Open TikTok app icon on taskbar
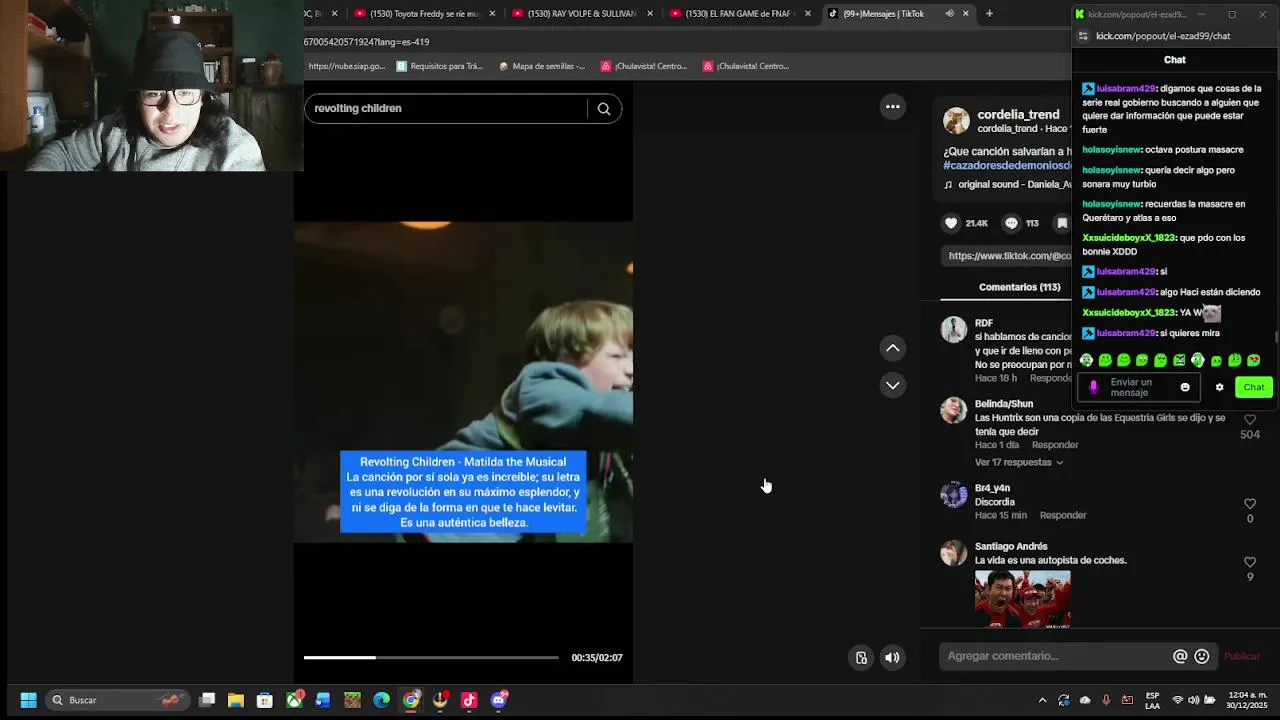Screen dimensions: 1280x720 click(x=469, y=700)
